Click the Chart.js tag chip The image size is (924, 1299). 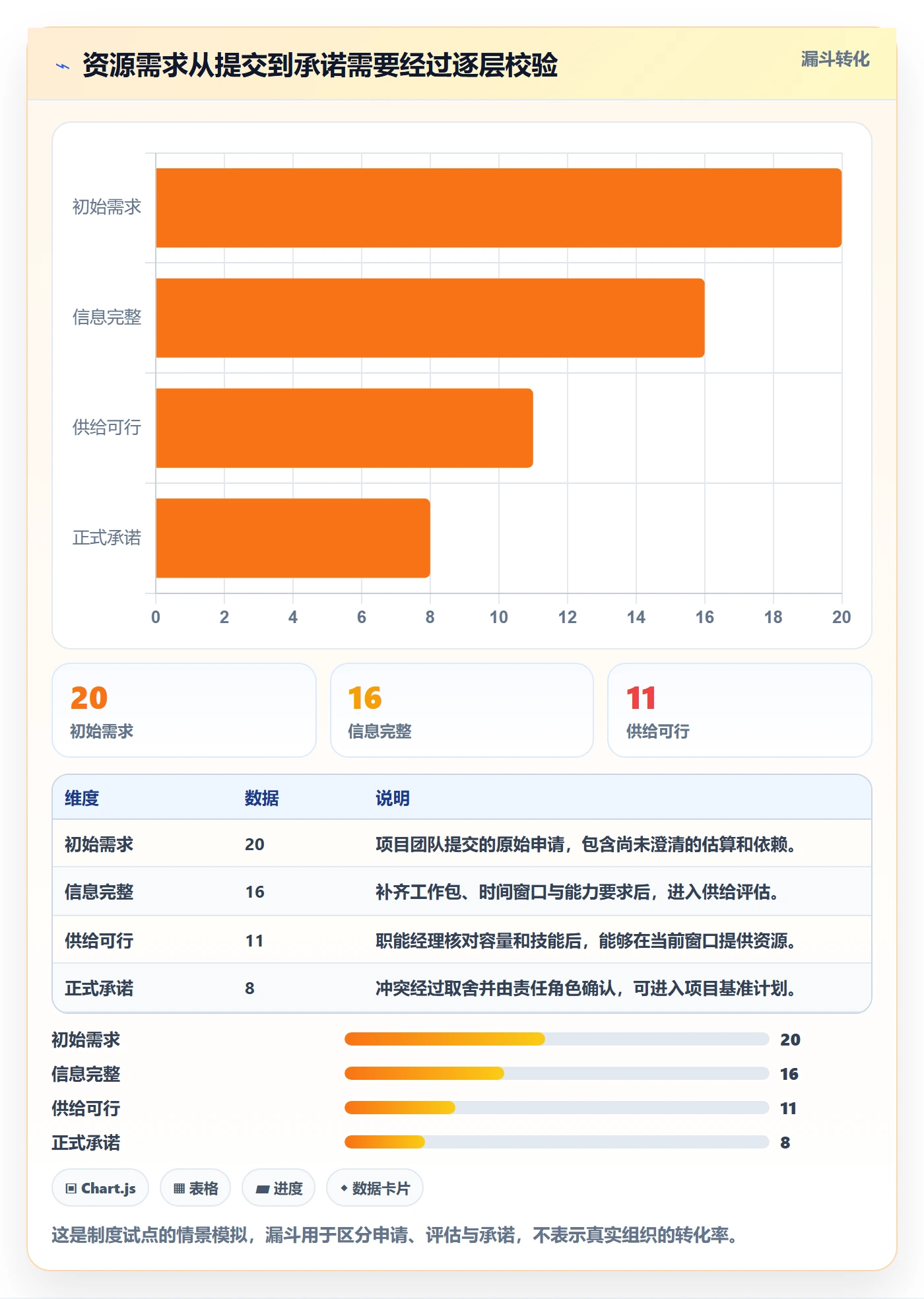[x=100, y=1188]
